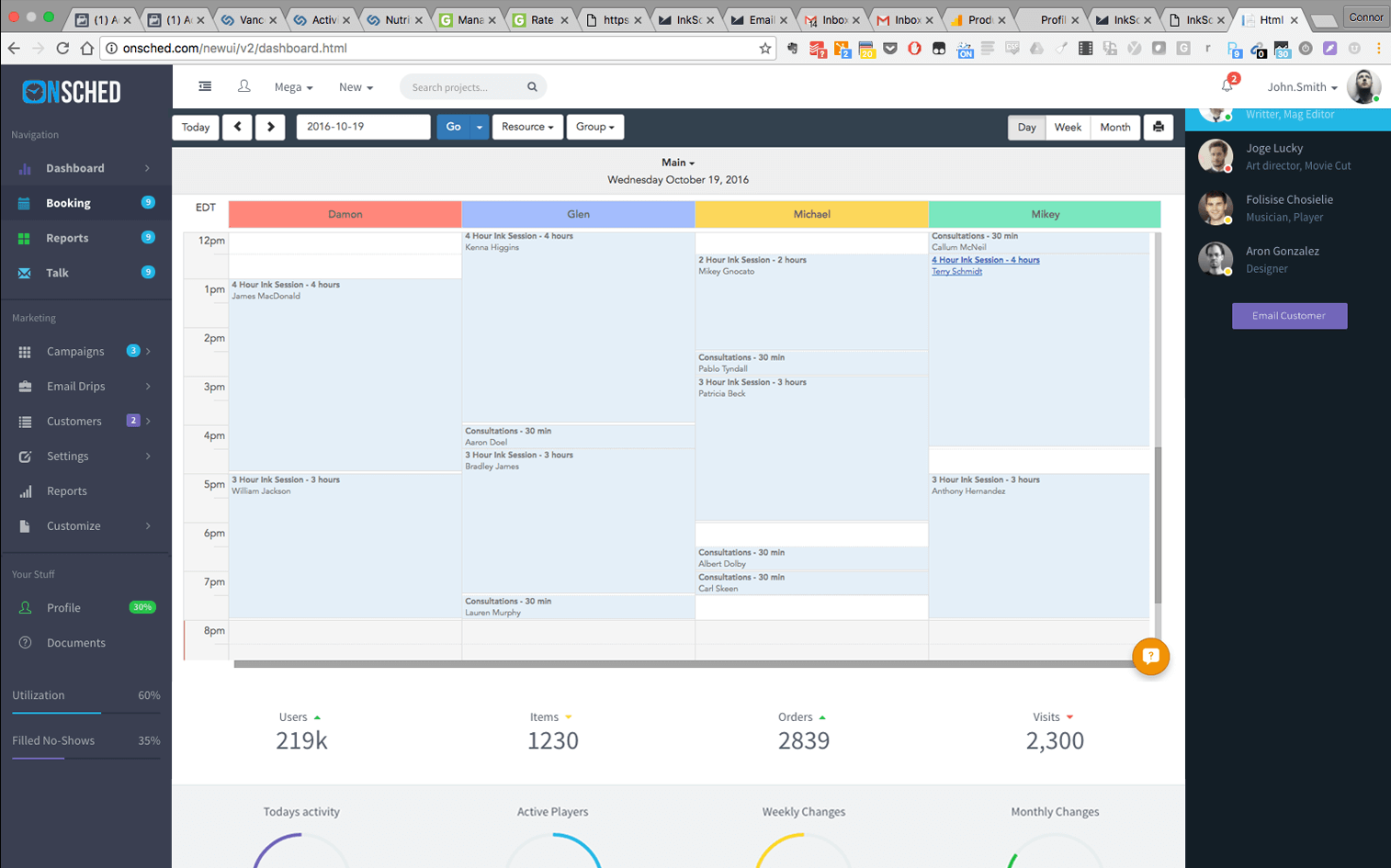1391x868 pixels.
Task: Open the list view icon beside search
Action: pos(204,86)
